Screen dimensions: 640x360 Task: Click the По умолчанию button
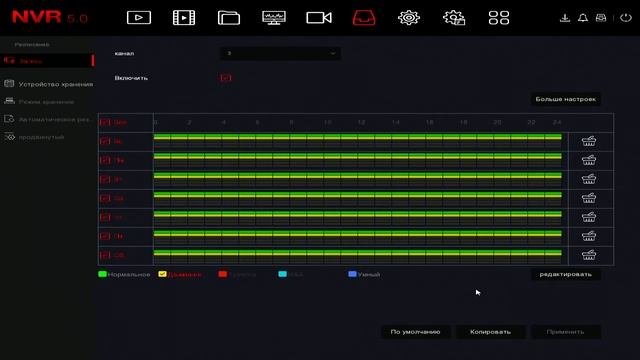[x=416, y=332]
